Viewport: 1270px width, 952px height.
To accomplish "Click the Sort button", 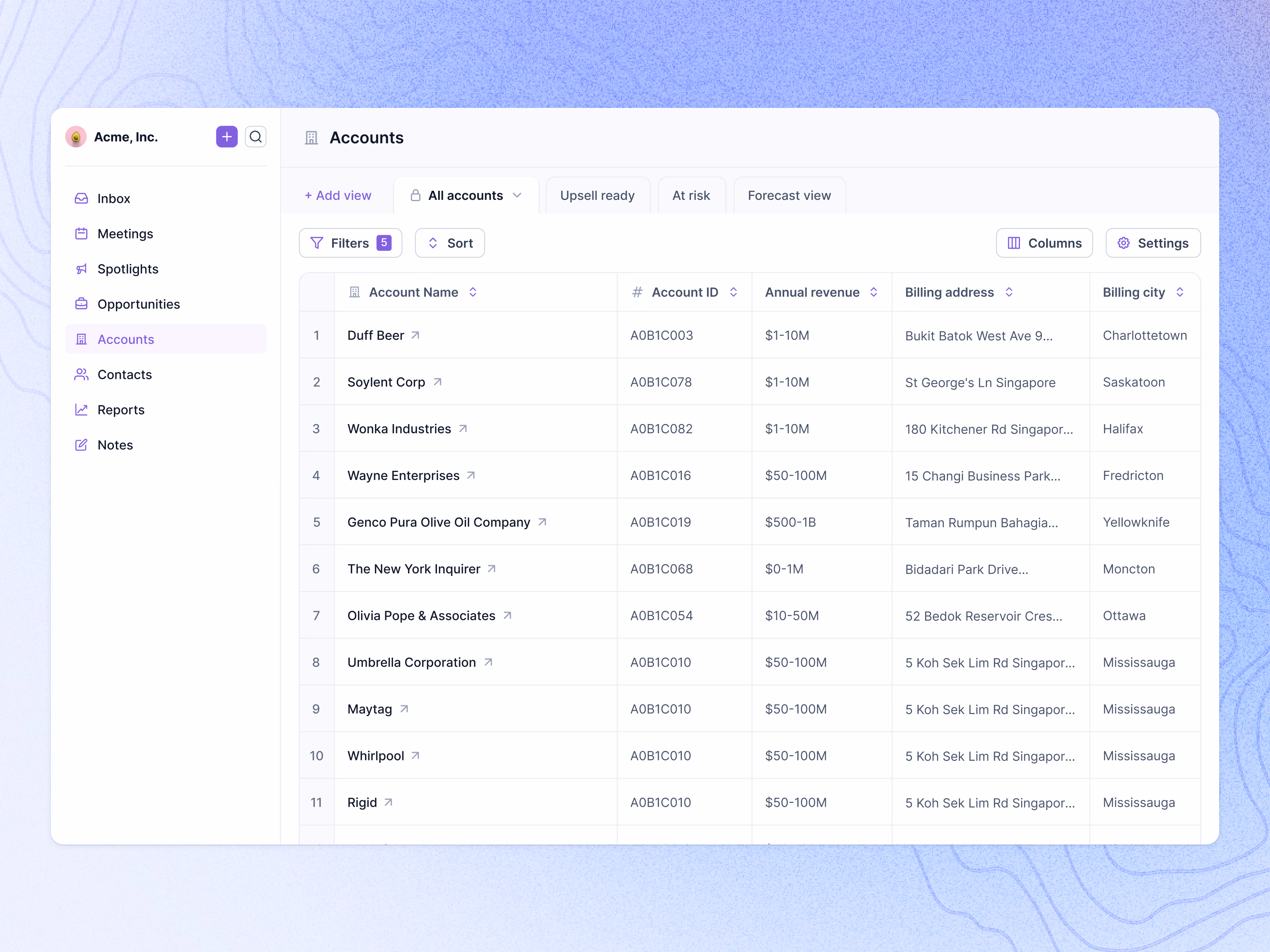I will tap(450, 243).
